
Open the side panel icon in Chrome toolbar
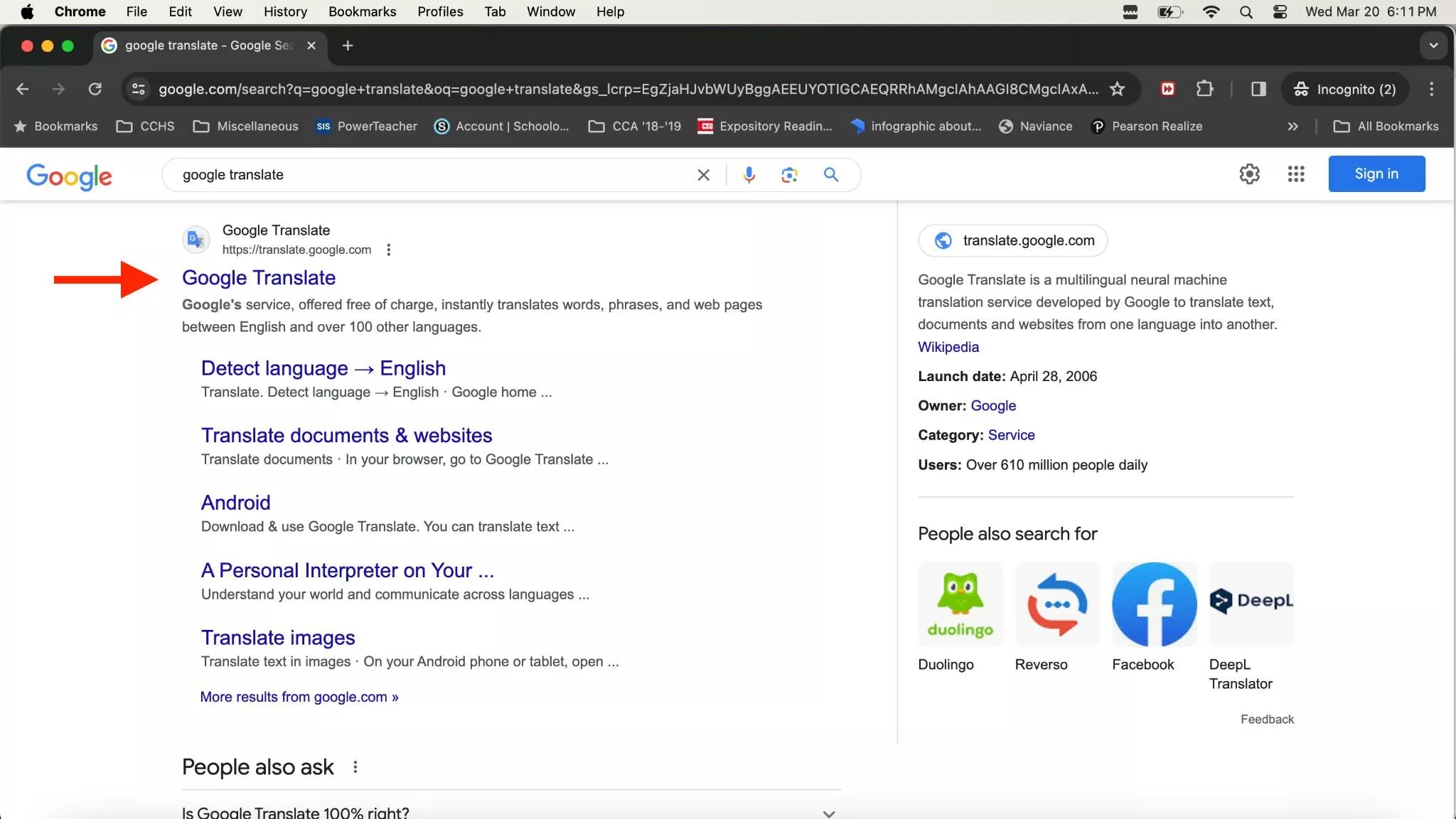[1258, 89]
